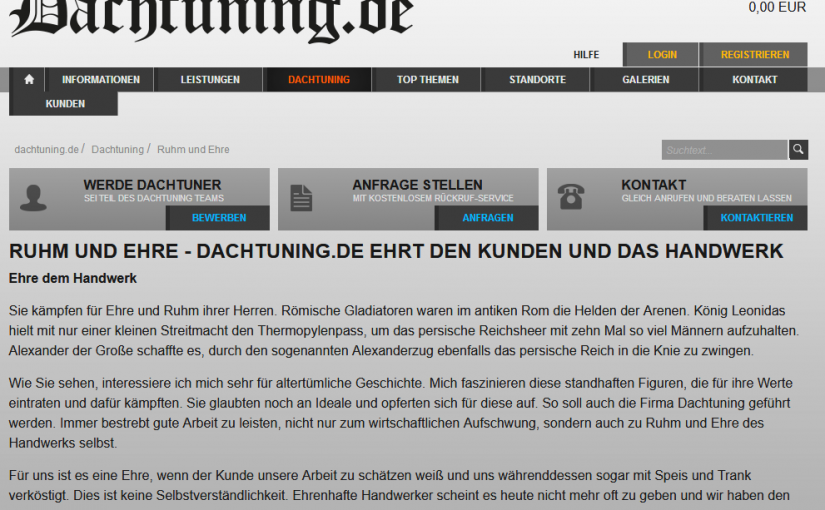Open the Leistungen menu
825x510 pixels.
pyautogui.click(x=210, y=79)
